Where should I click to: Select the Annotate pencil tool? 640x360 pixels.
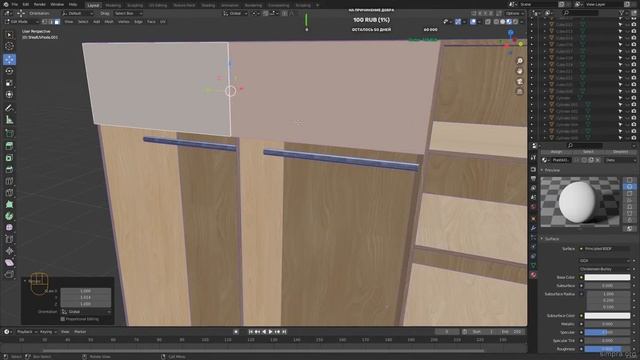click(x=9, y=108)
